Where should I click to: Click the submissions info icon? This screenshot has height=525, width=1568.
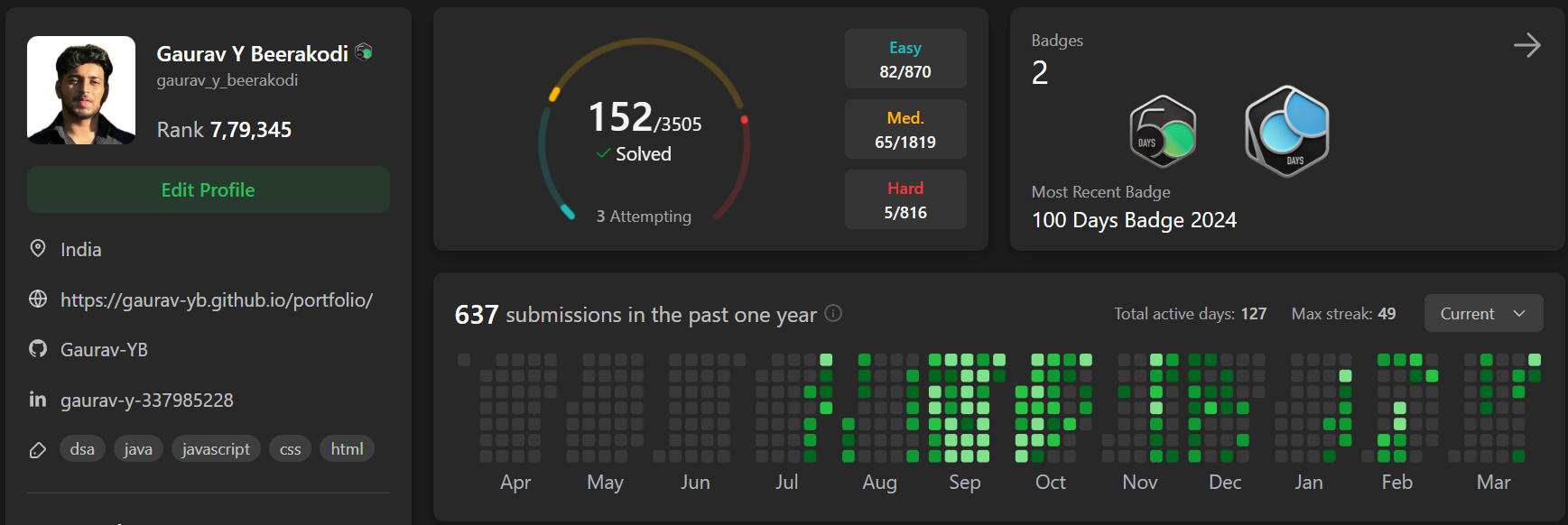click(x=833, y=313)
